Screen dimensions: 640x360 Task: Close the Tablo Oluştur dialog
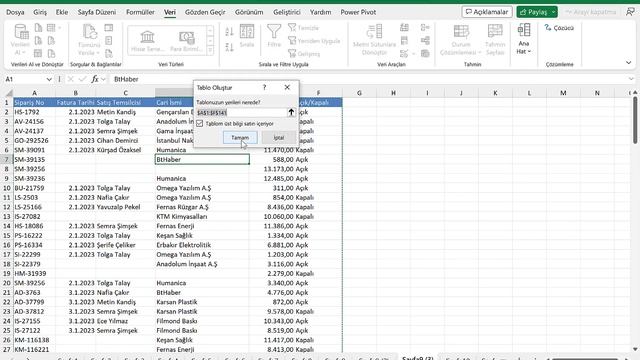tap(287, 87)
